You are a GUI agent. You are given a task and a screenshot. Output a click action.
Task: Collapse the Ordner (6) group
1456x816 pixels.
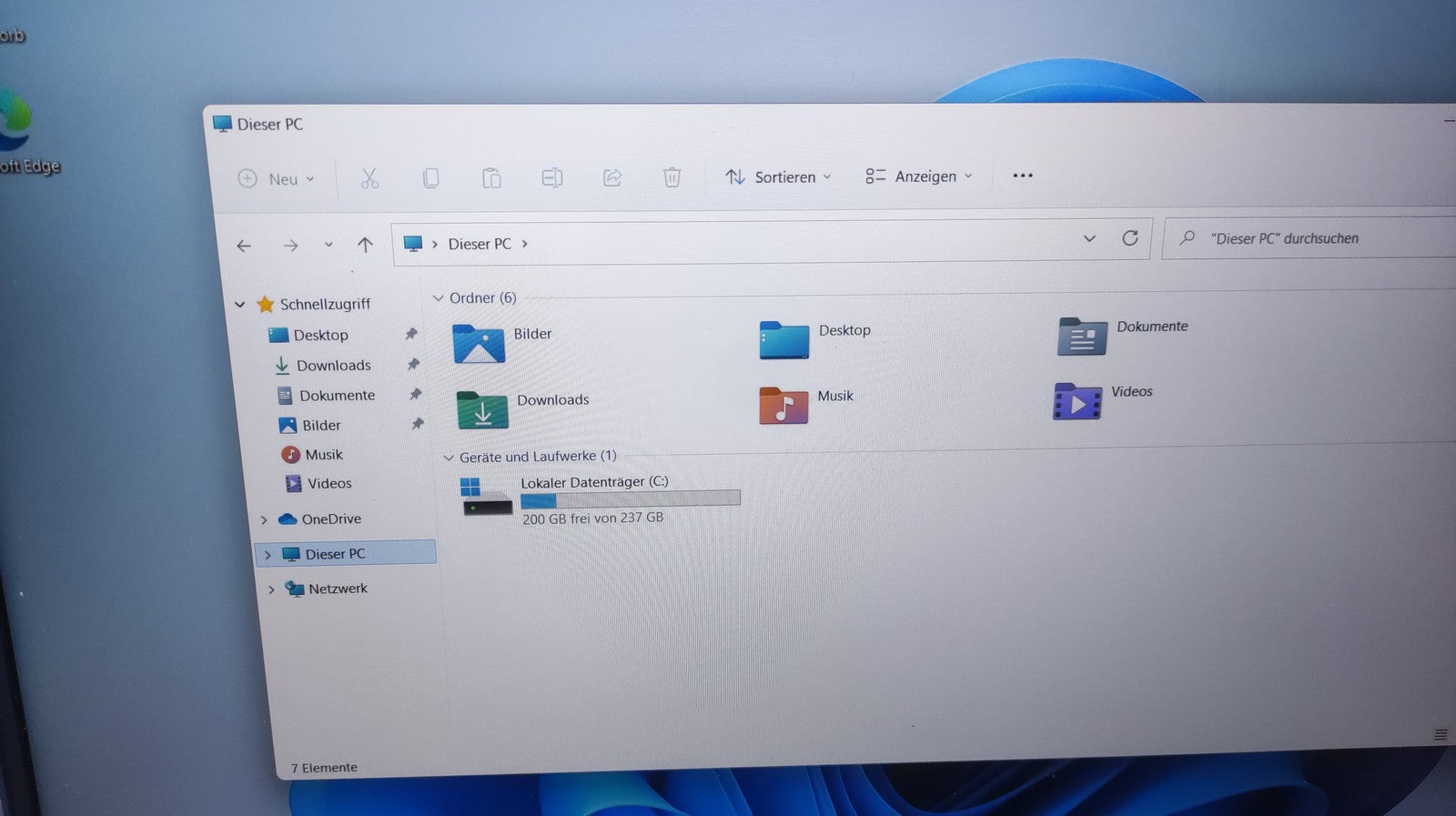point(438,298)
